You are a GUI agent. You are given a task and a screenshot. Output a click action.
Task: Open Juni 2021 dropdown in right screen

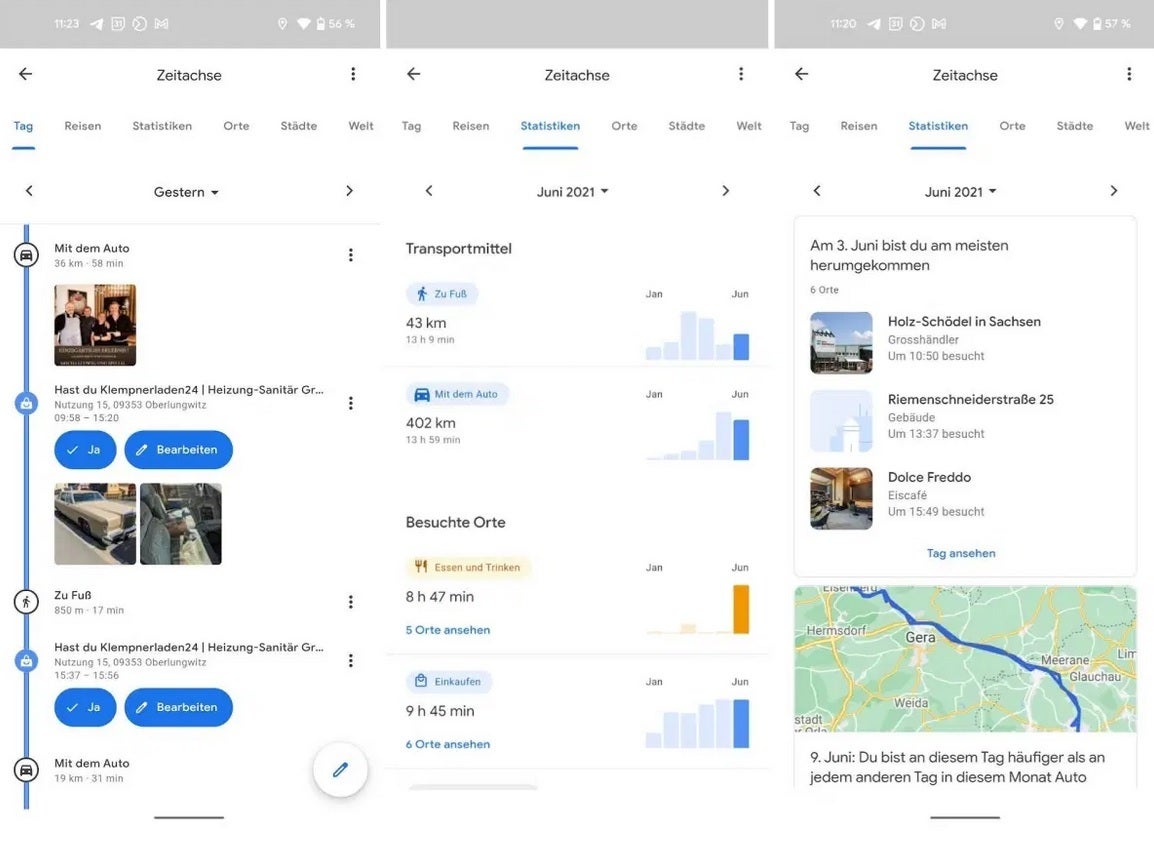tap(960, 191)
